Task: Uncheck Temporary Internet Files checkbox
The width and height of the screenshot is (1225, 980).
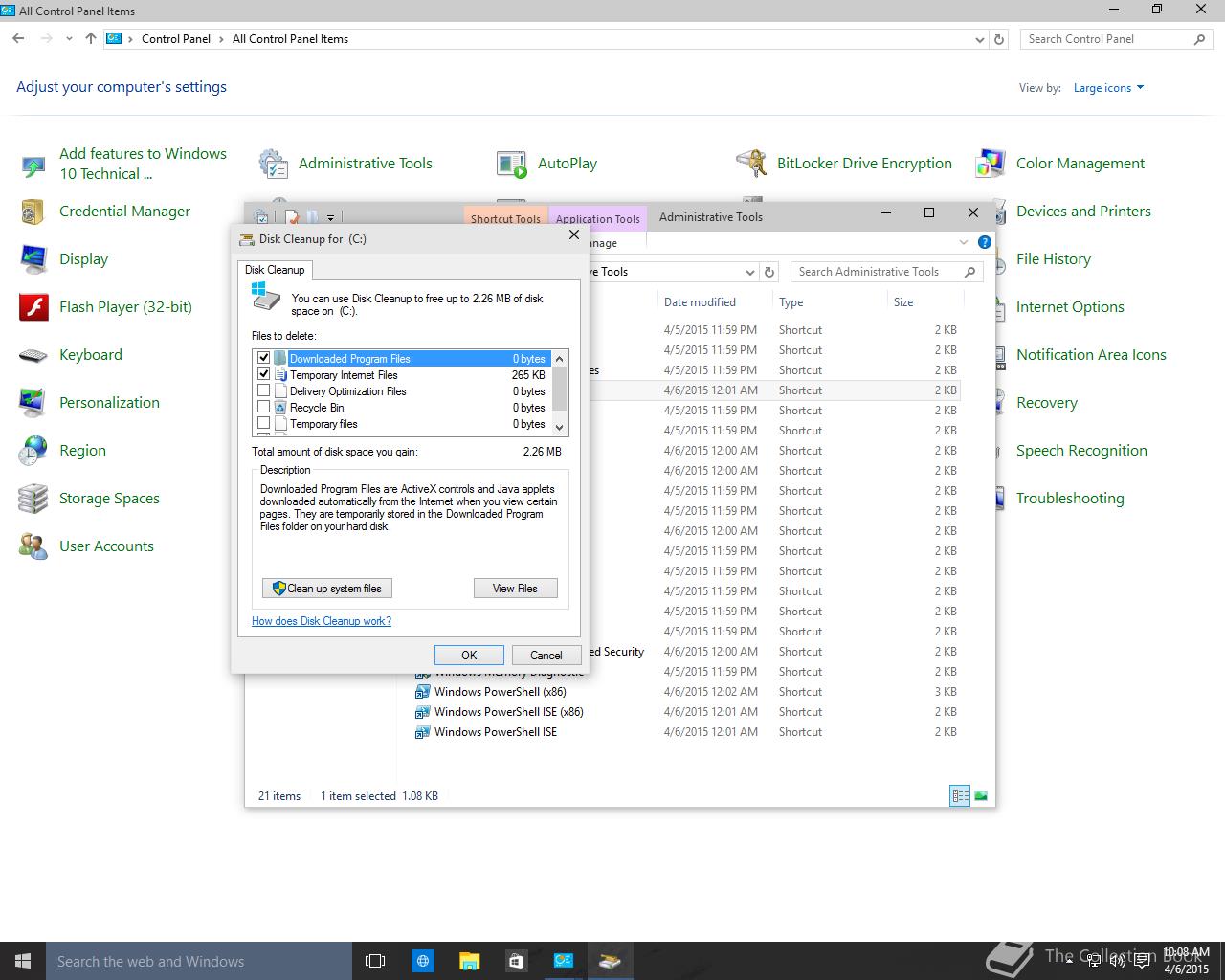Action: pos(264,374)
